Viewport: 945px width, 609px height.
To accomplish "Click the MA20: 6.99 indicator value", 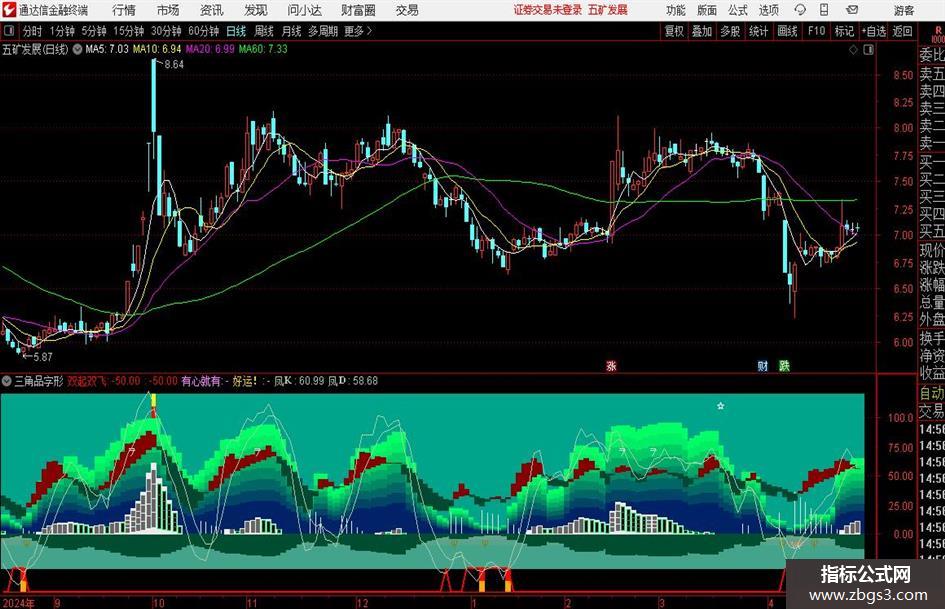I will 210,49.
